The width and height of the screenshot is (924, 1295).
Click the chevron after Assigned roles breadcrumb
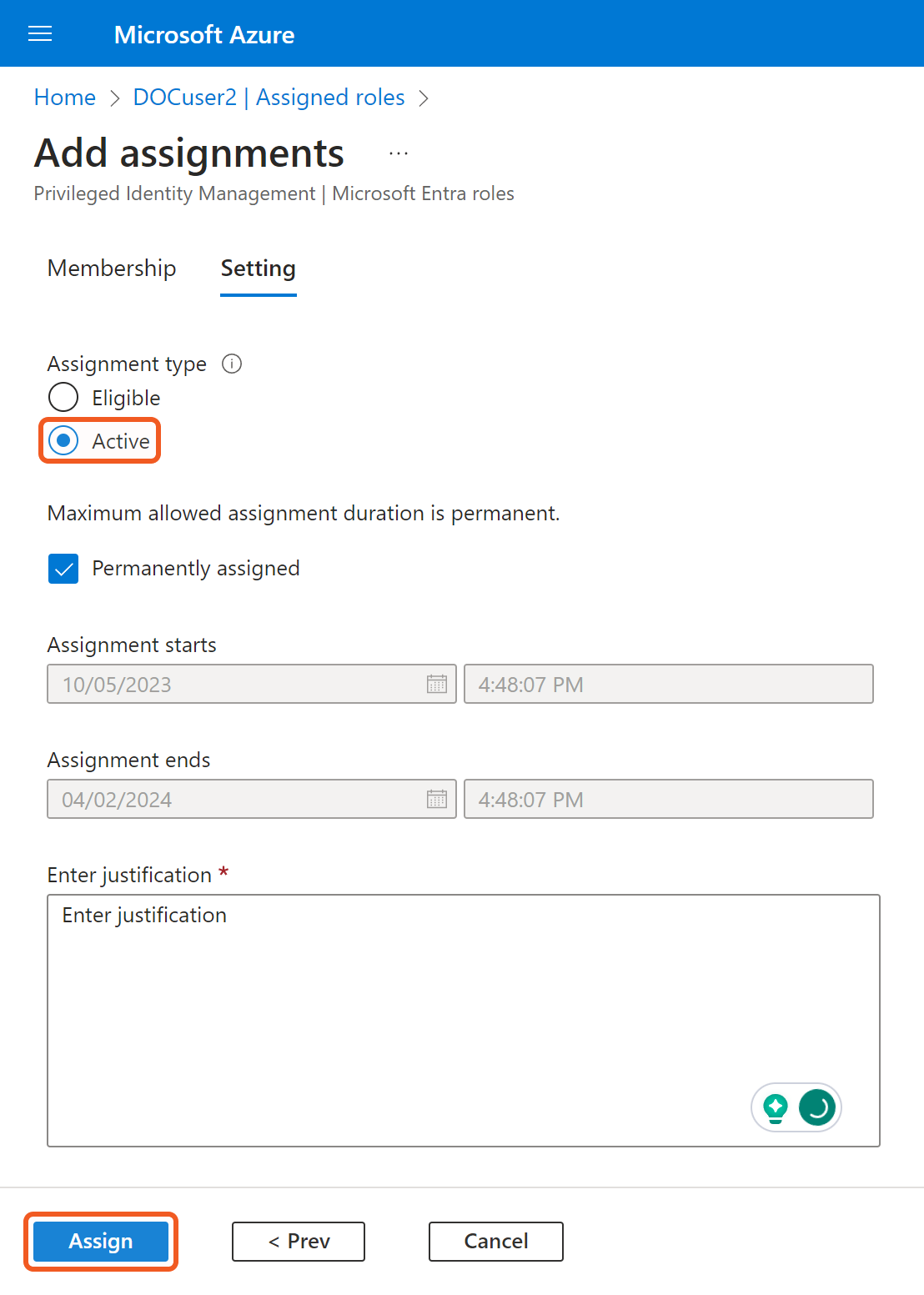(x=424, y=98)
